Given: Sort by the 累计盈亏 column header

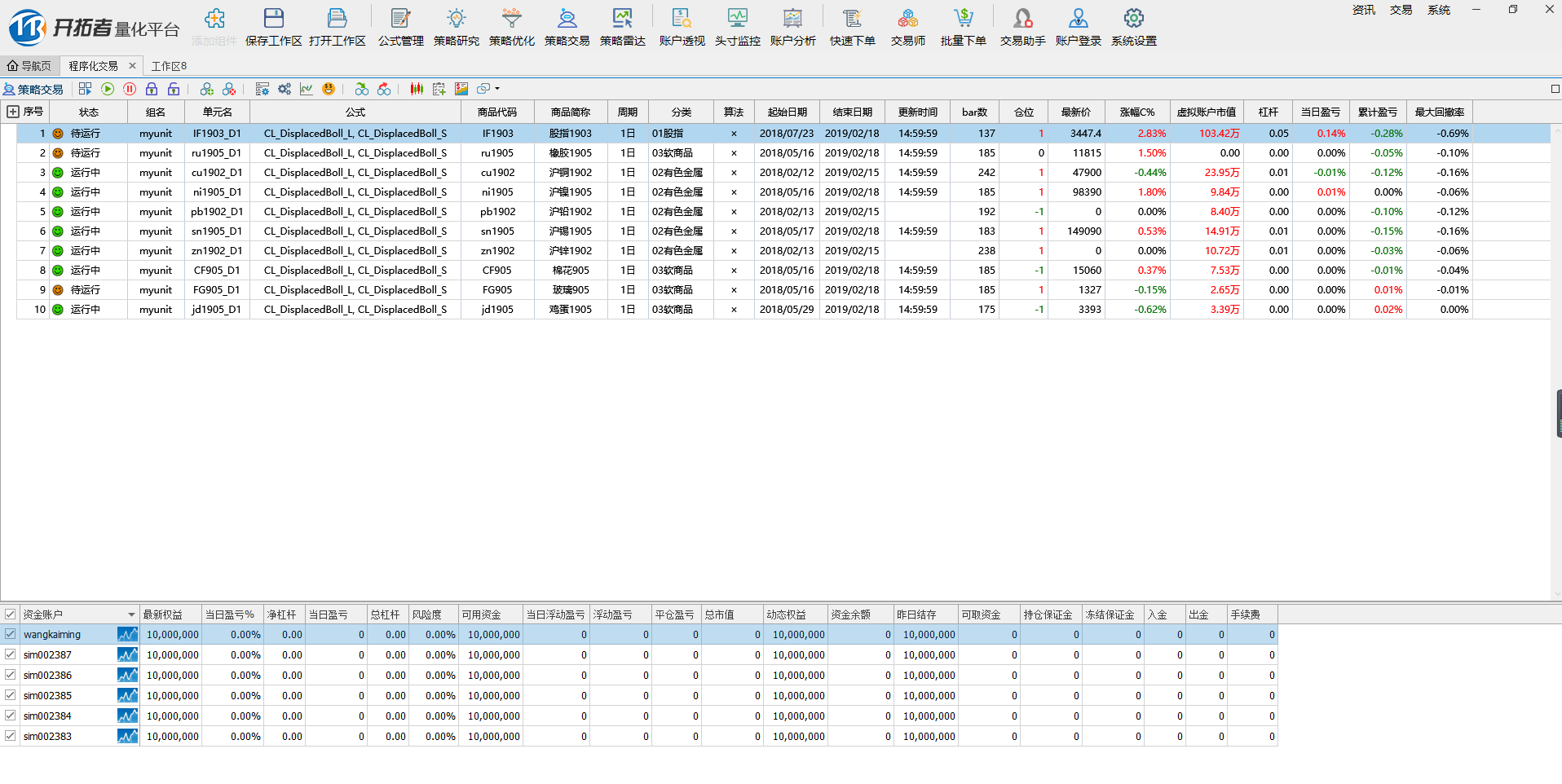Looking at the screenshot, I should [x=1378, y=112].
